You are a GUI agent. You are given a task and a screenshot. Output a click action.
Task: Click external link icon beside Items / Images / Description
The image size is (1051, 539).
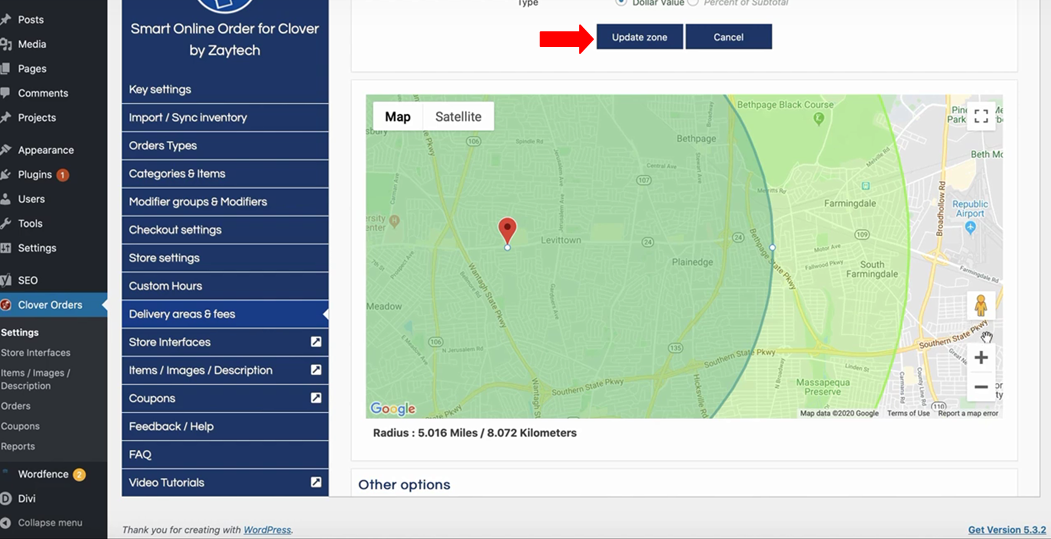[316, 370]
